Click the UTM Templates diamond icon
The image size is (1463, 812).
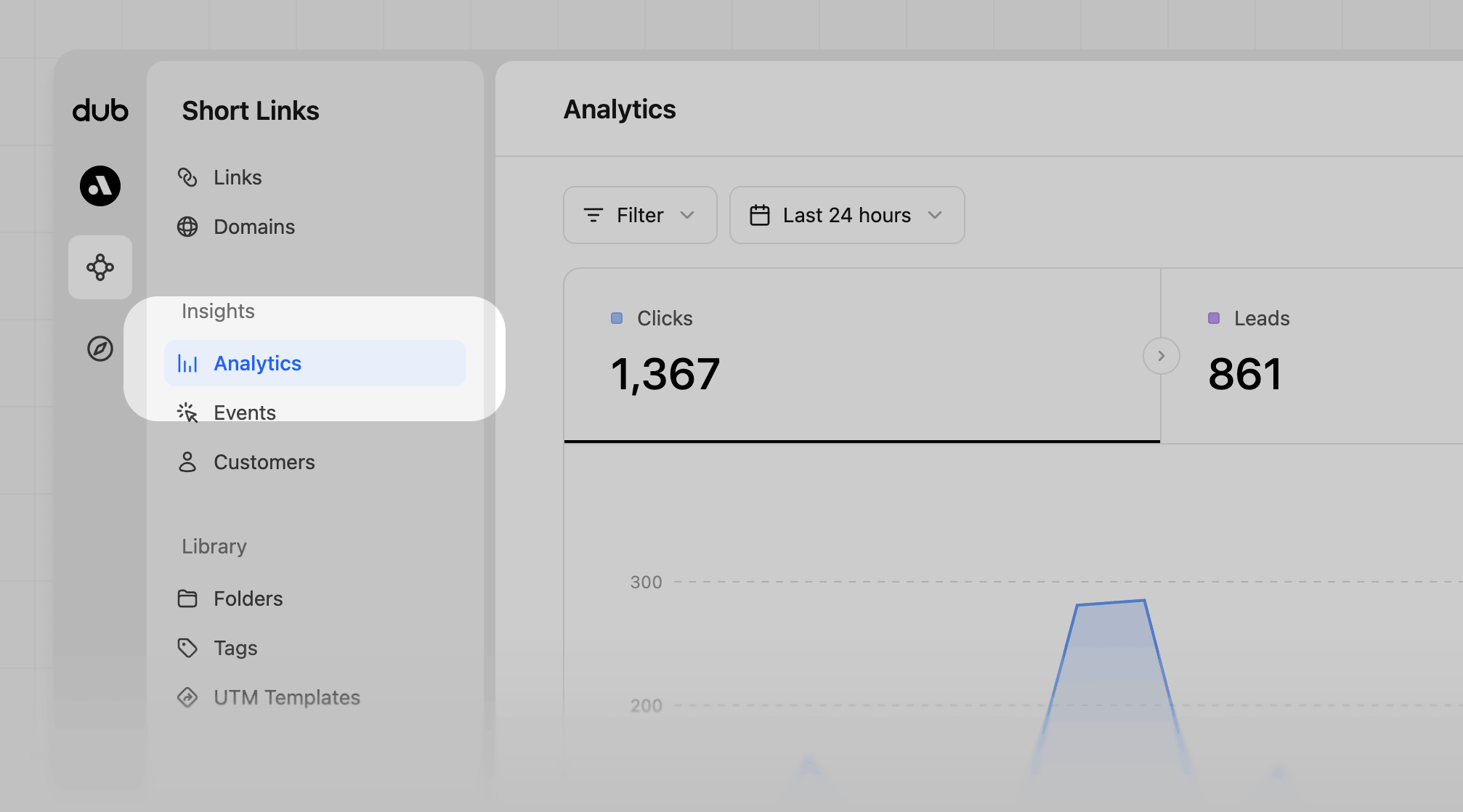(x=187, y=697)
